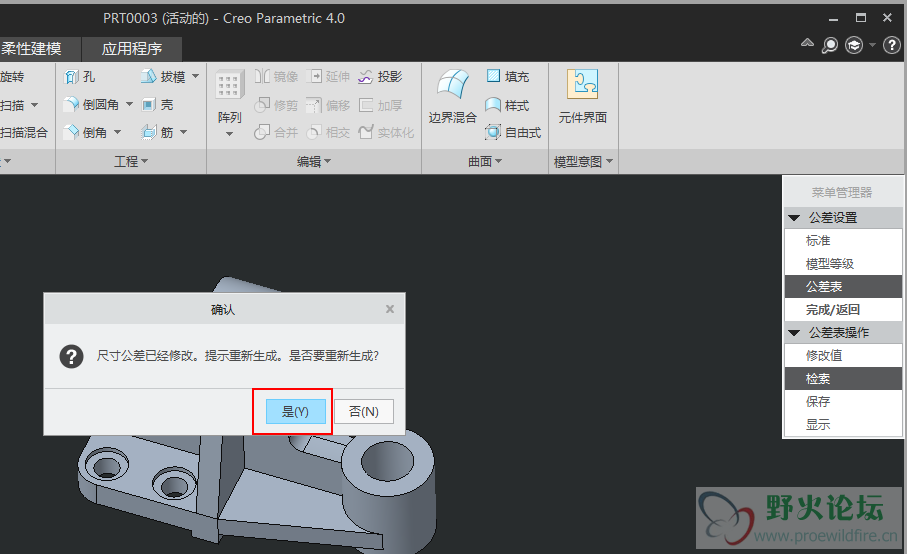This screenshot has height=554, width=907.
Task: Decline regeneration with 否(N) button
Action: click(364, 412)
